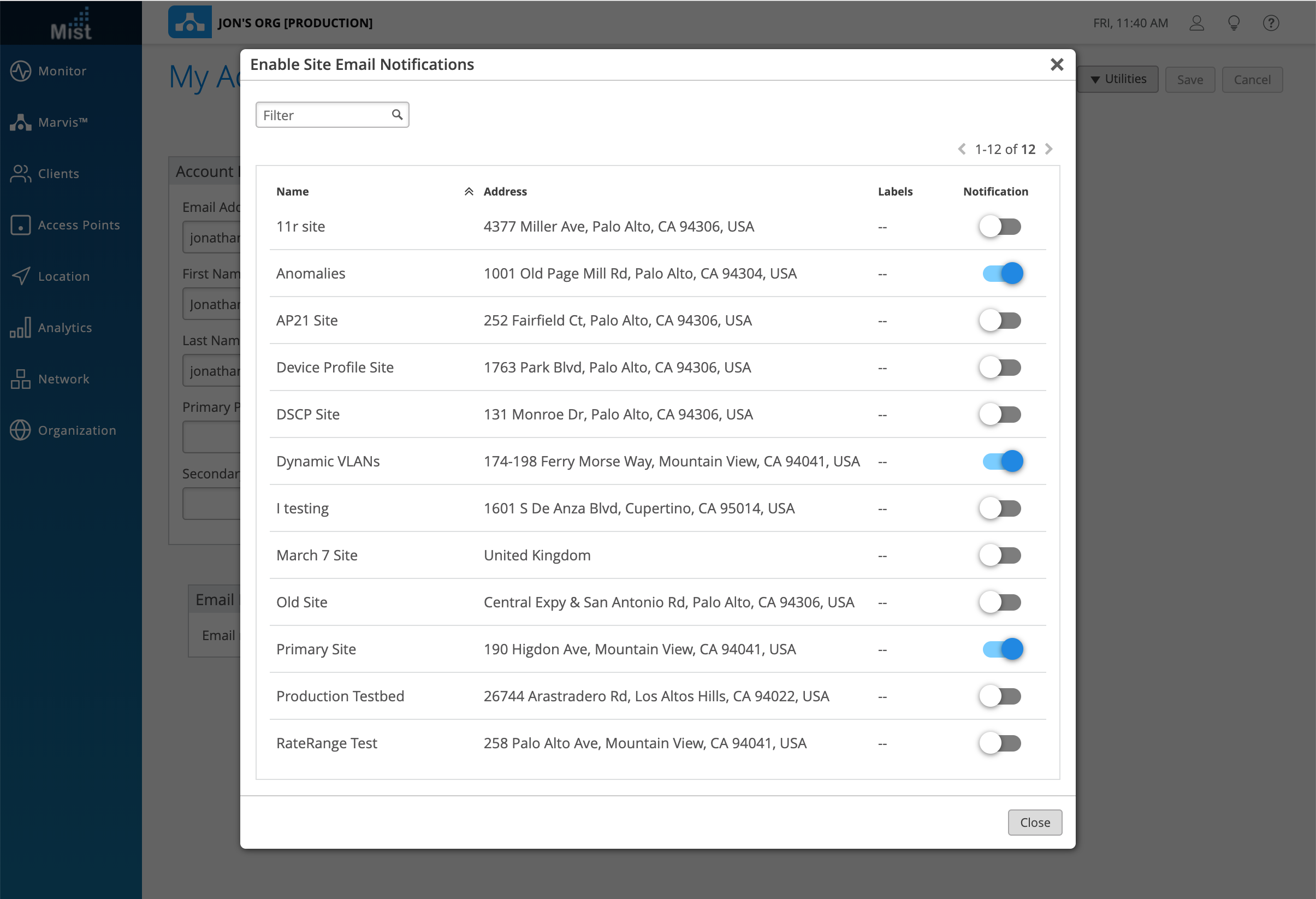Click the help question mark icon
Image resolution: width=1316 pixels, height=899 pixels.
click(1271, 23)
